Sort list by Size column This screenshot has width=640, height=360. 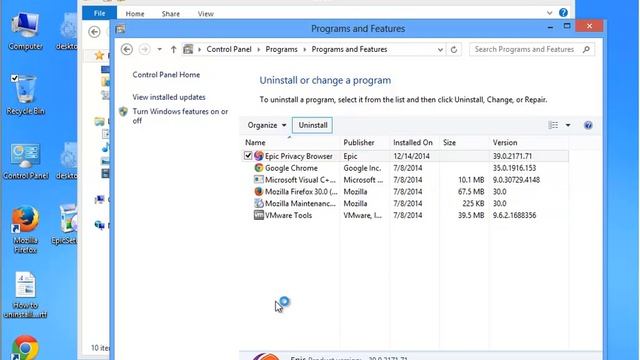[x=449, y=142]
